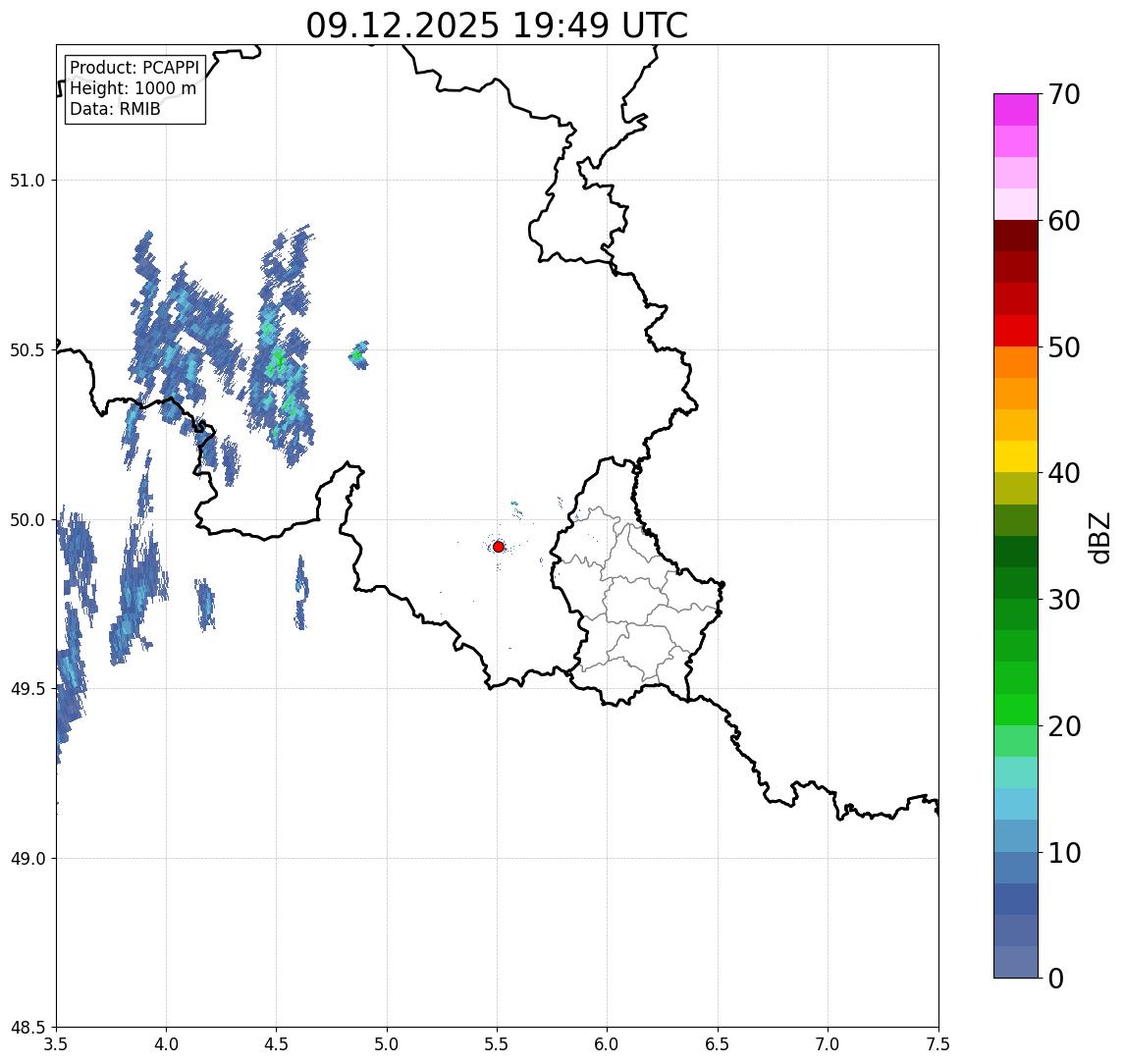The width and height of the screenshot is (1124, 1064).
Task: Click the 3.5 longitude axis label
Action: [x=56, y=1044]
